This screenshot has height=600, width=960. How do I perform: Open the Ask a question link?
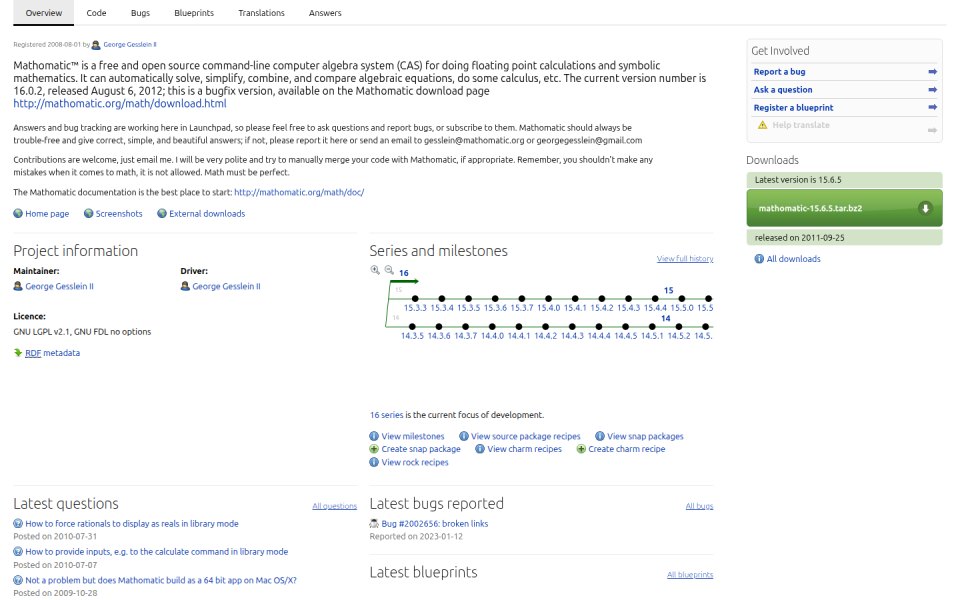783,89
